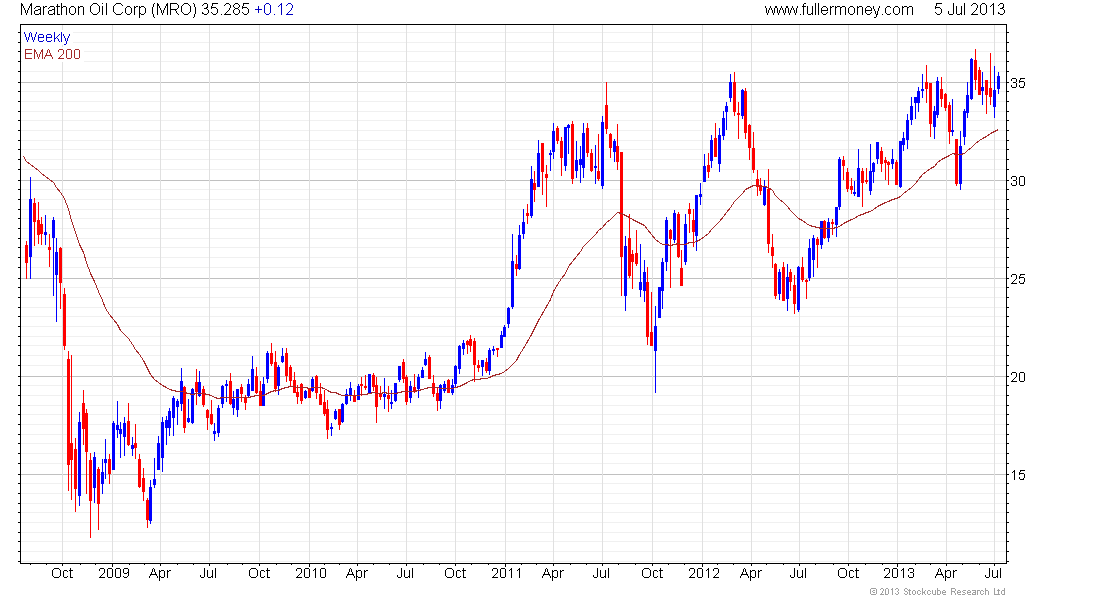Click the EMA 200 indicator legend label

pyautogui.click(x=52, y=54)
